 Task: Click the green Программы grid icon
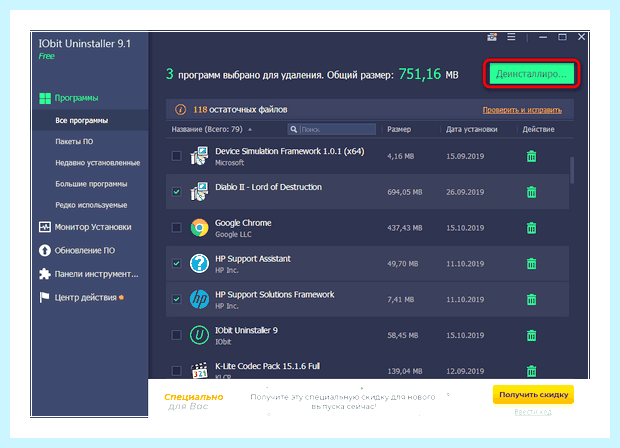click(45, 98)
